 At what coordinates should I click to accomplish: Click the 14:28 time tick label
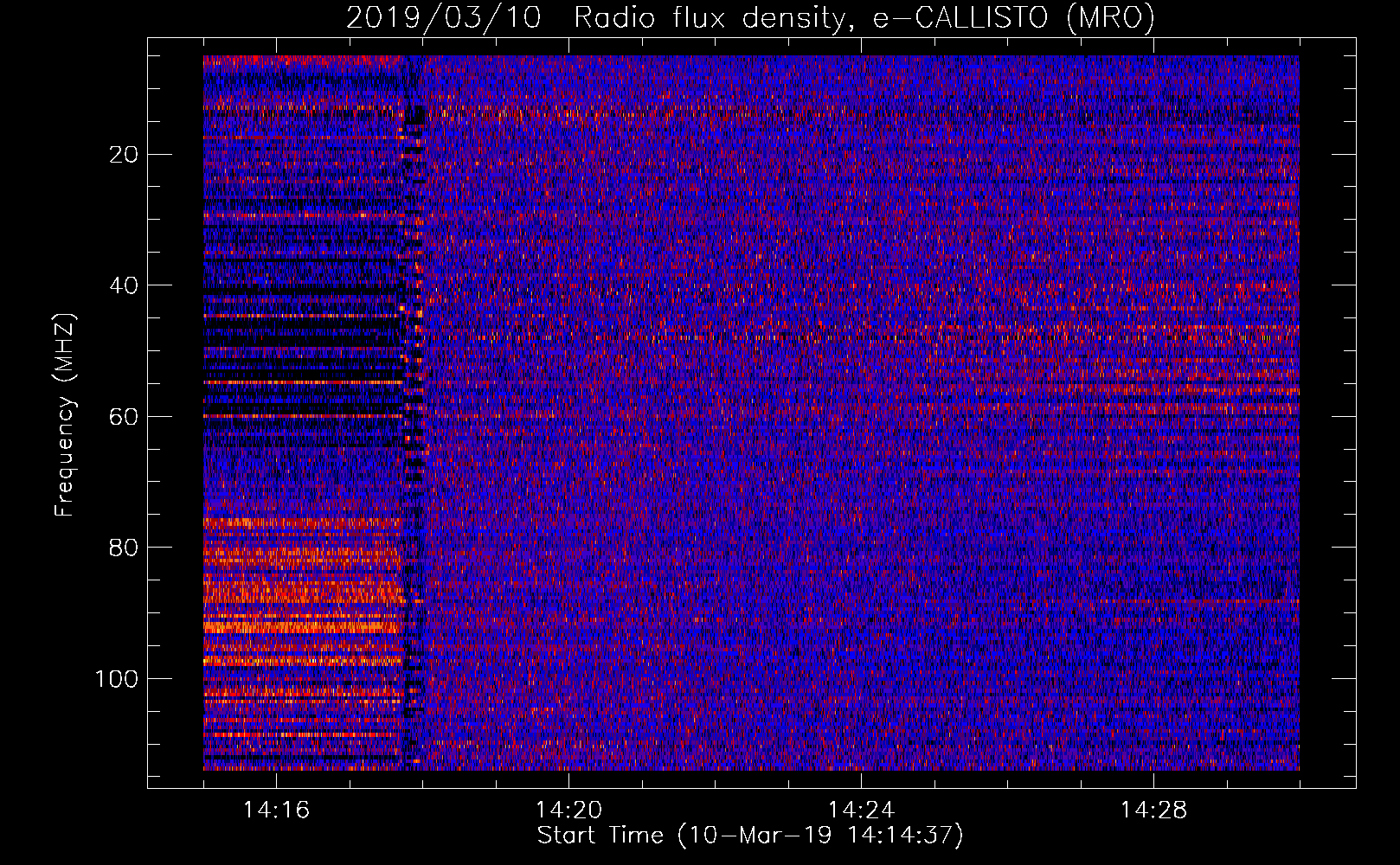tap(1153, 811)
